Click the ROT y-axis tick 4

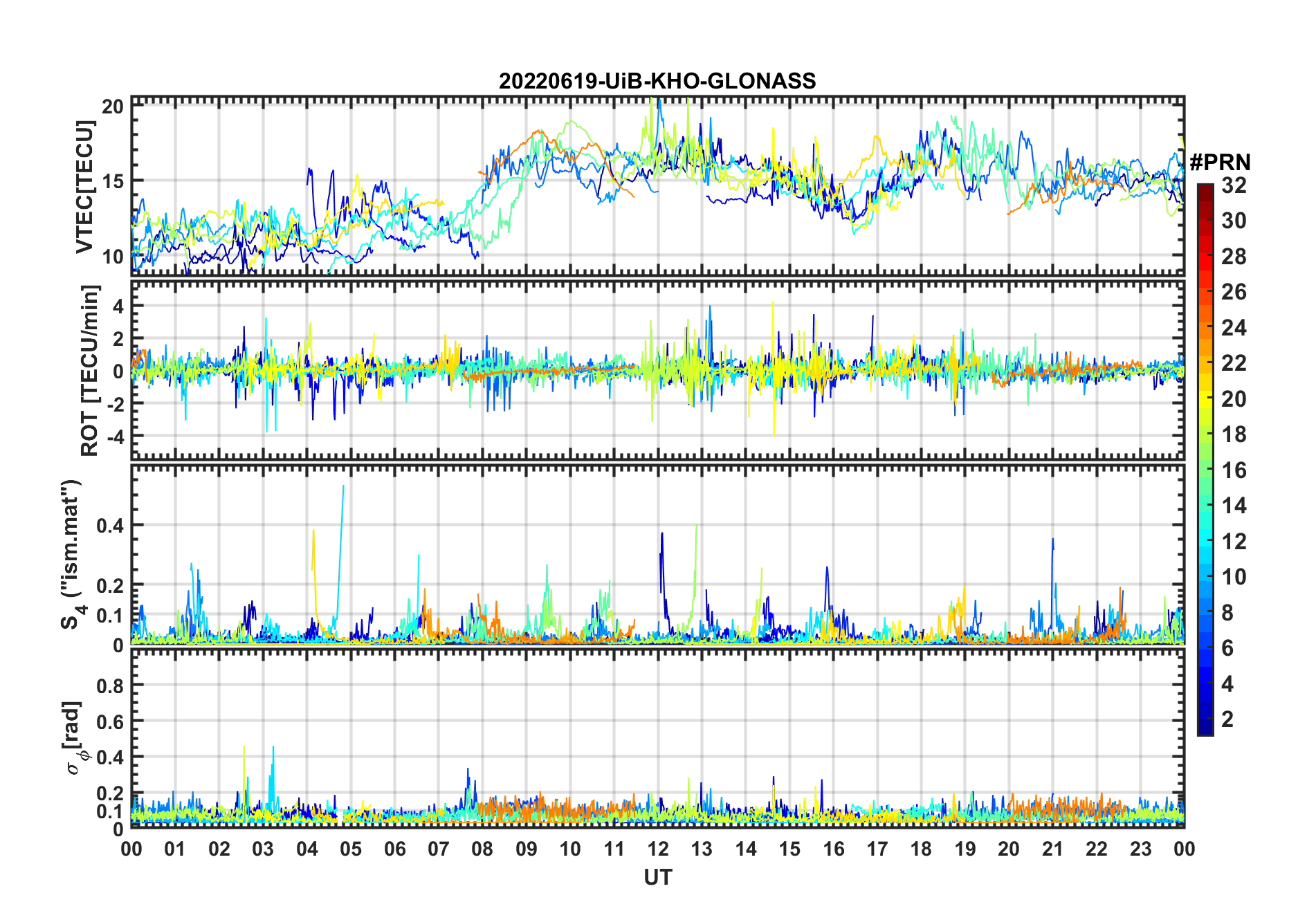coord(118,306)
